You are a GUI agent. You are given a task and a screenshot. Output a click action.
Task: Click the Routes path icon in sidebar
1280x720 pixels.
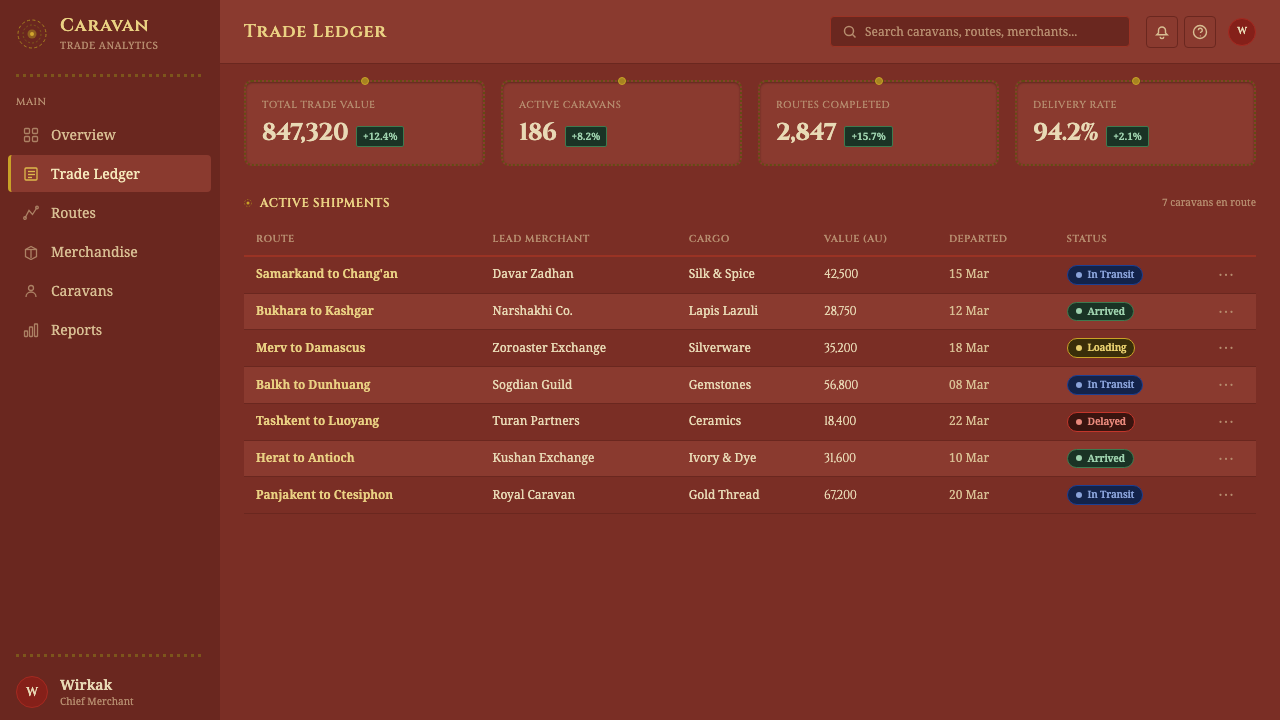coord(31,213)
